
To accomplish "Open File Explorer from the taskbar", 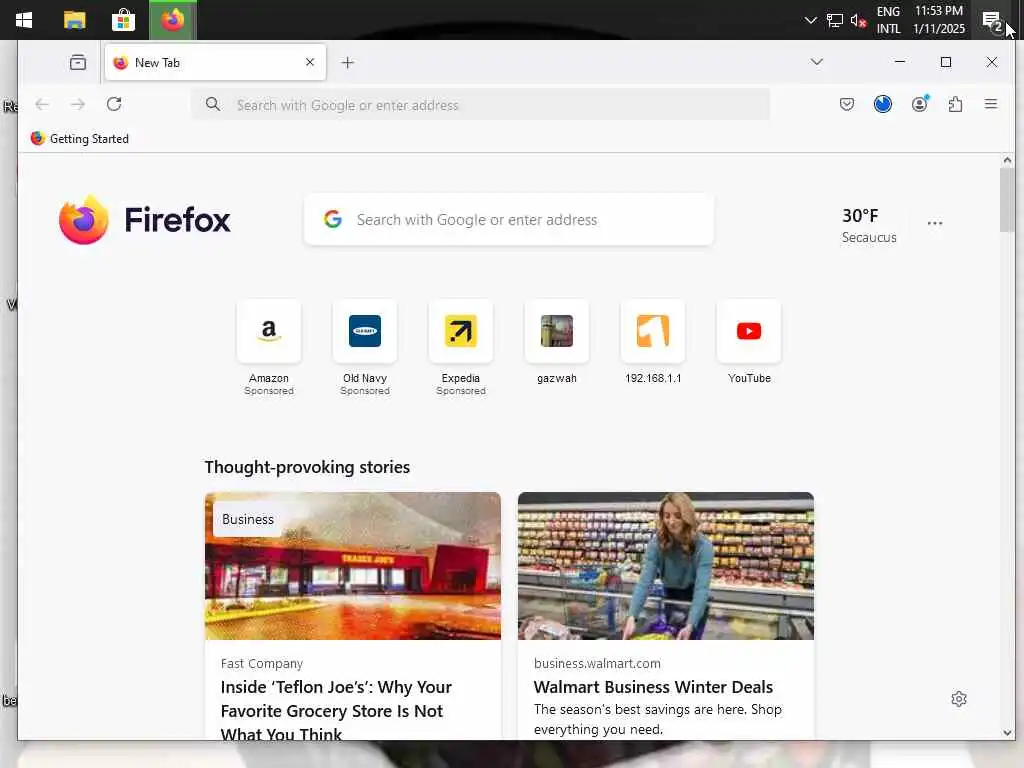I will (74, 20).
